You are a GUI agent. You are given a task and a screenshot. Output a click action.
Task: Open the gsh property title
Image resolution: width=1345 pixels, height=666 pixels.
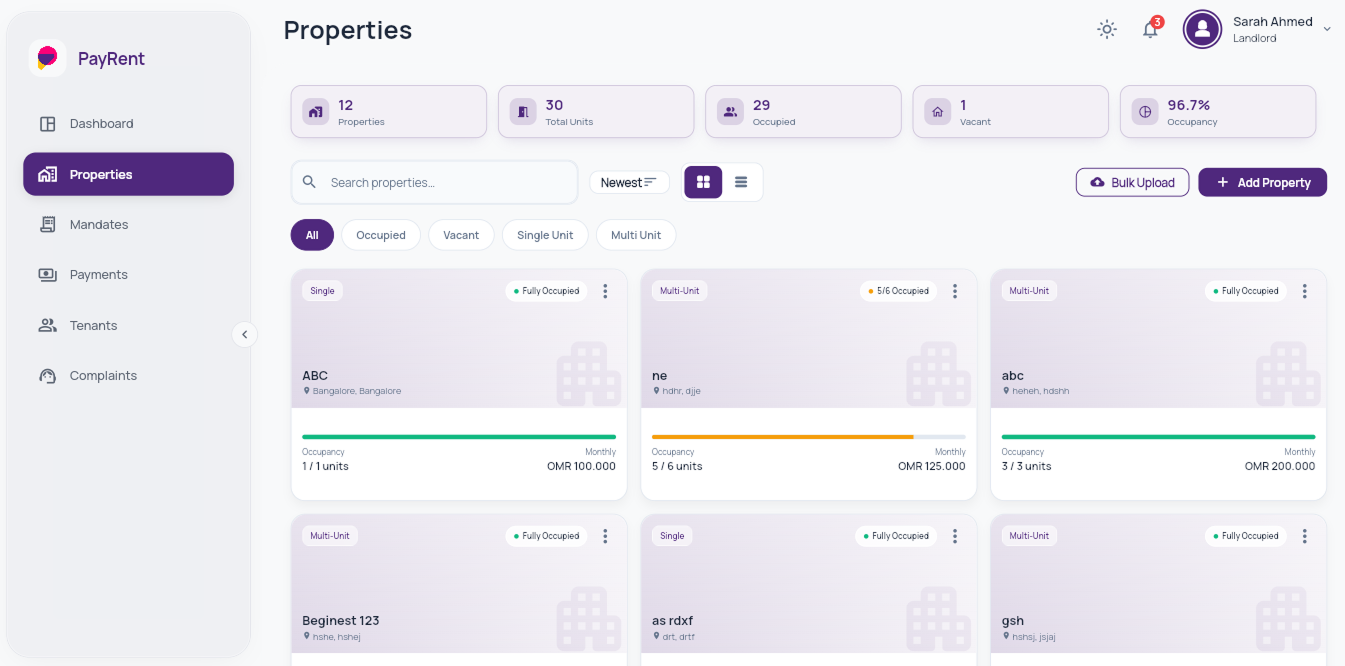[x=1013, y=621]
